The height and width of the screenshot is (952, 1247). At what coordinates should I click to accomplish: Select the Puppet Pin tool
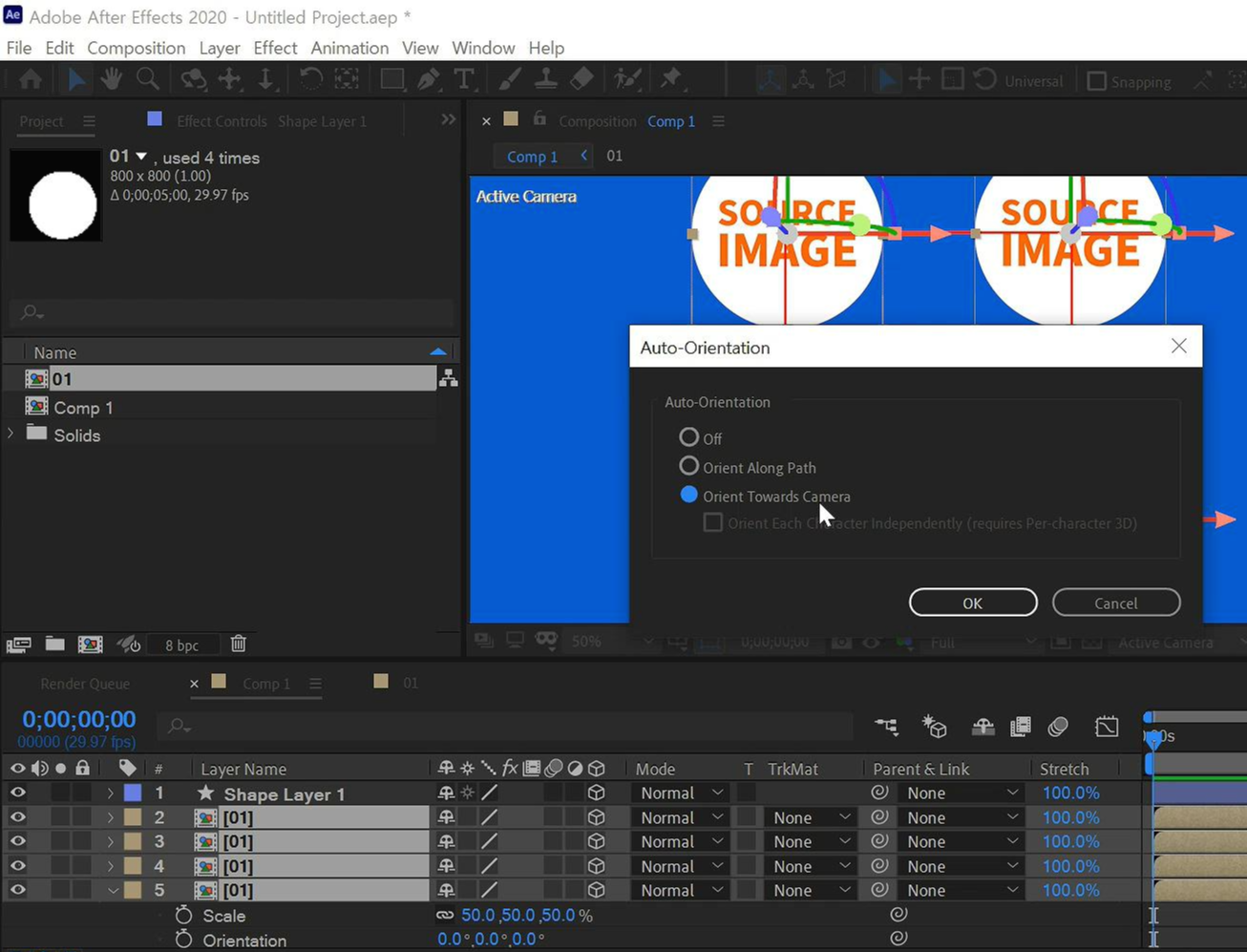[x=671, y=79]
